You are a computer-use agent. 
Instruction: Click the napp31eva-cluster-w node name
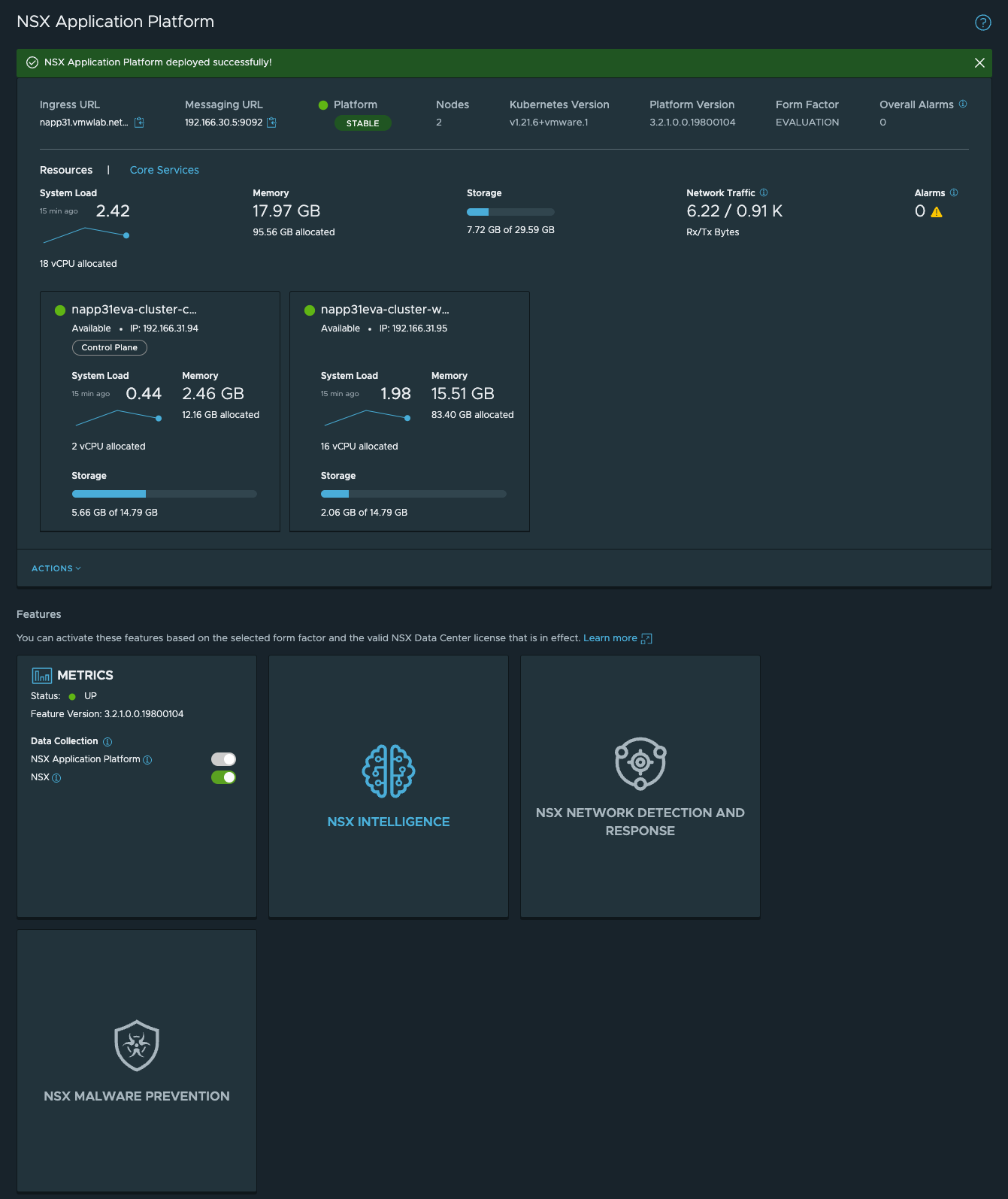(x=385, y=310)
